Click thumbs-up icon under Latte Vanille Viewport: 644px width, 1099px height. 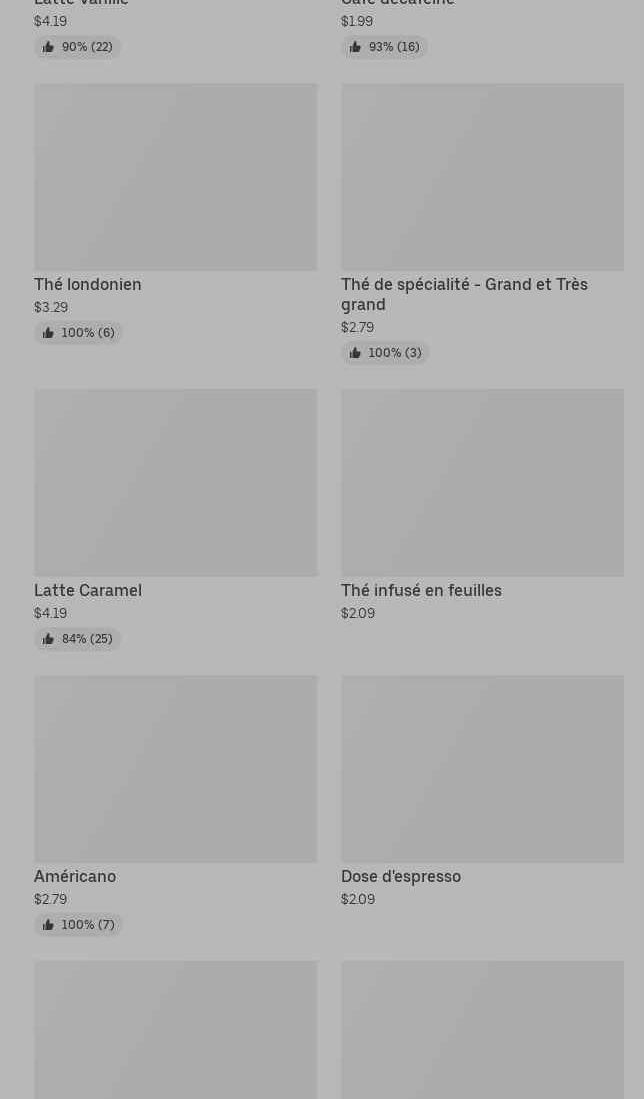coord(48,47)
